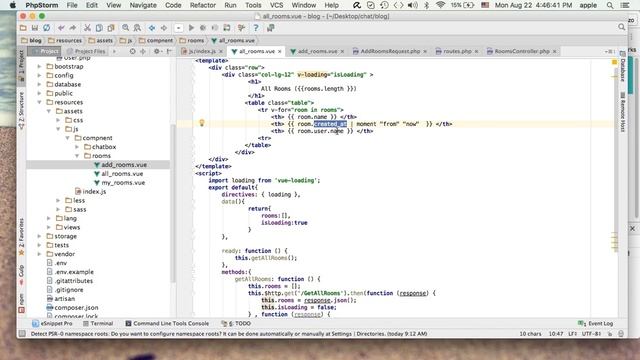
Task: Click the Synchronize toolbar icon
Action: [x=47, y=28]
